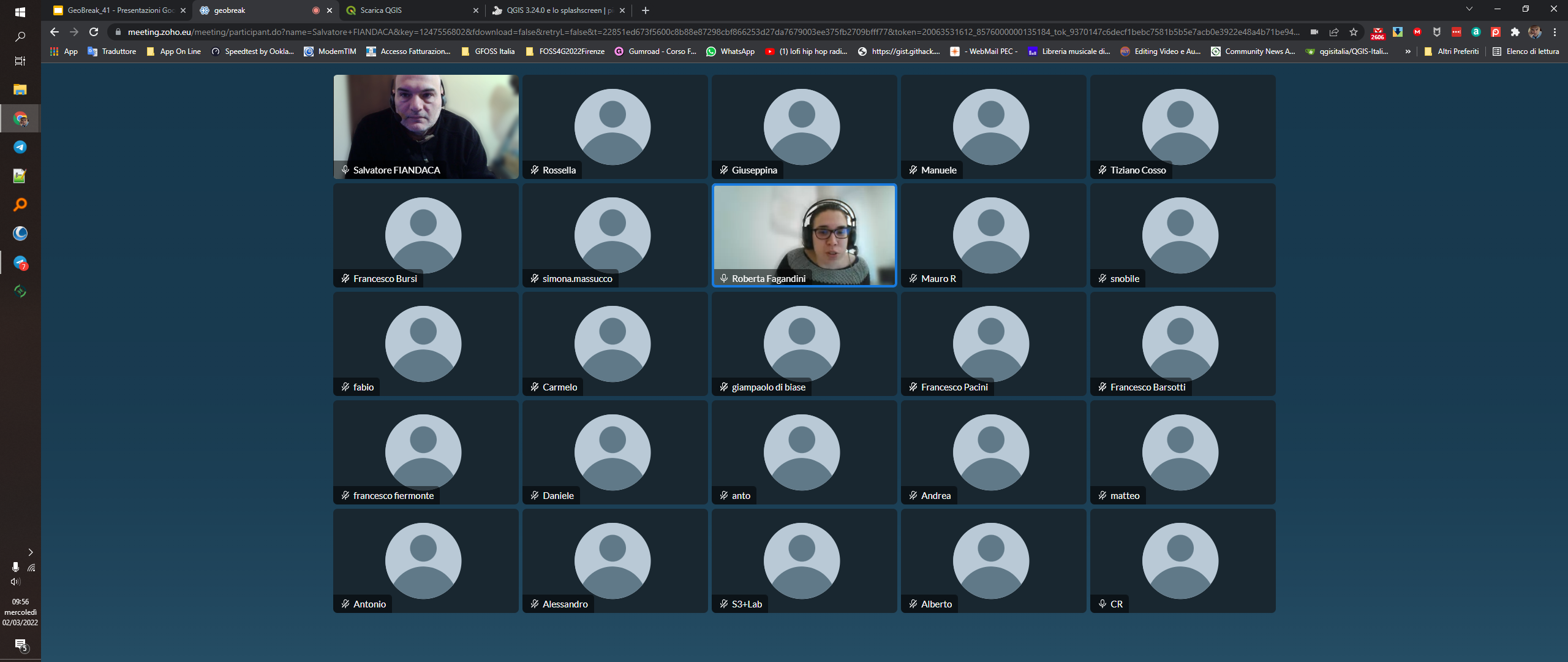Click the camera indicator icon in address bar

1314,32
